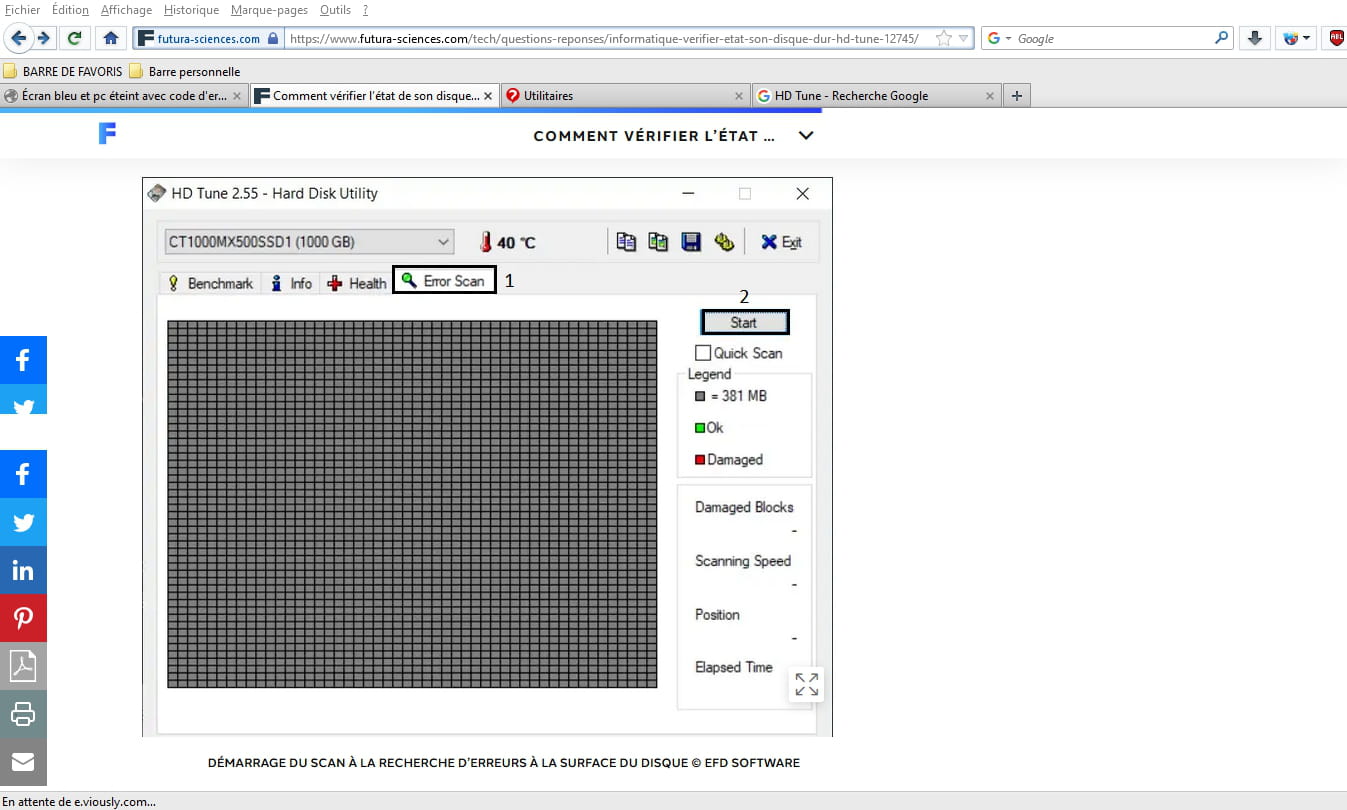Expand the CT1000MX500SSD1 drive dropdown
Viewport: 1347px width, 810px height.
(444, 242)
